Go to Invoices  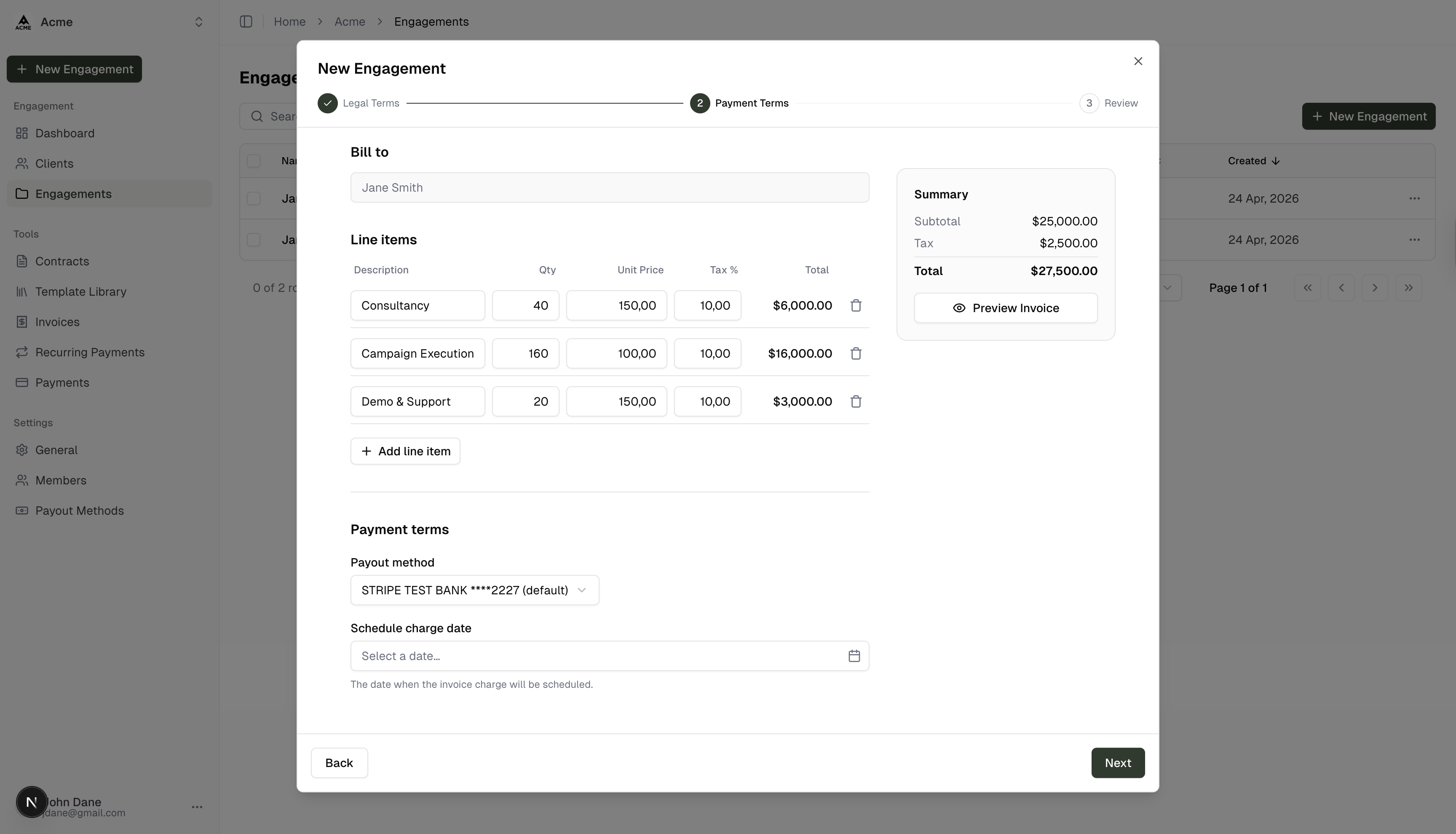(110, 322)
